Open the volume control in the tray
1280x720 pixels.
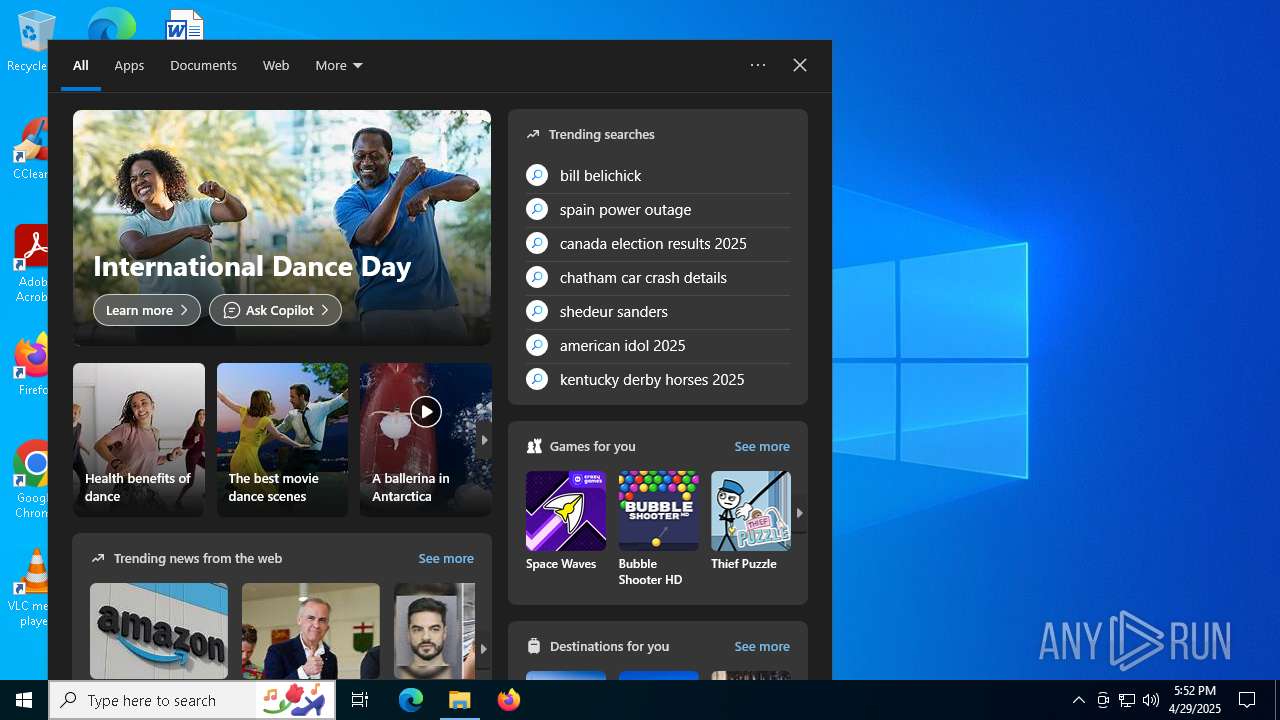click(1151, 700)
